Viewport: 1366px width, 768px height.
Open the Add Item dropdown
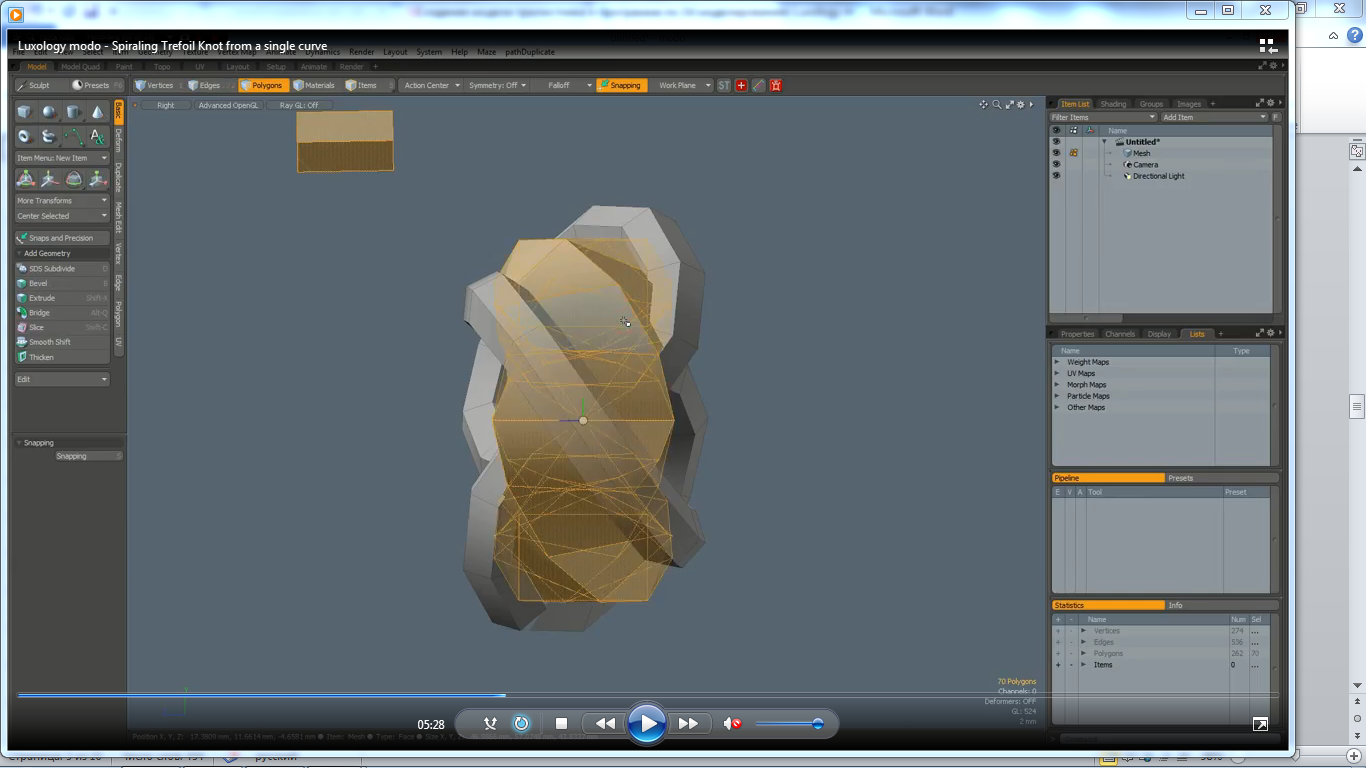click(x=1214, y=117)
